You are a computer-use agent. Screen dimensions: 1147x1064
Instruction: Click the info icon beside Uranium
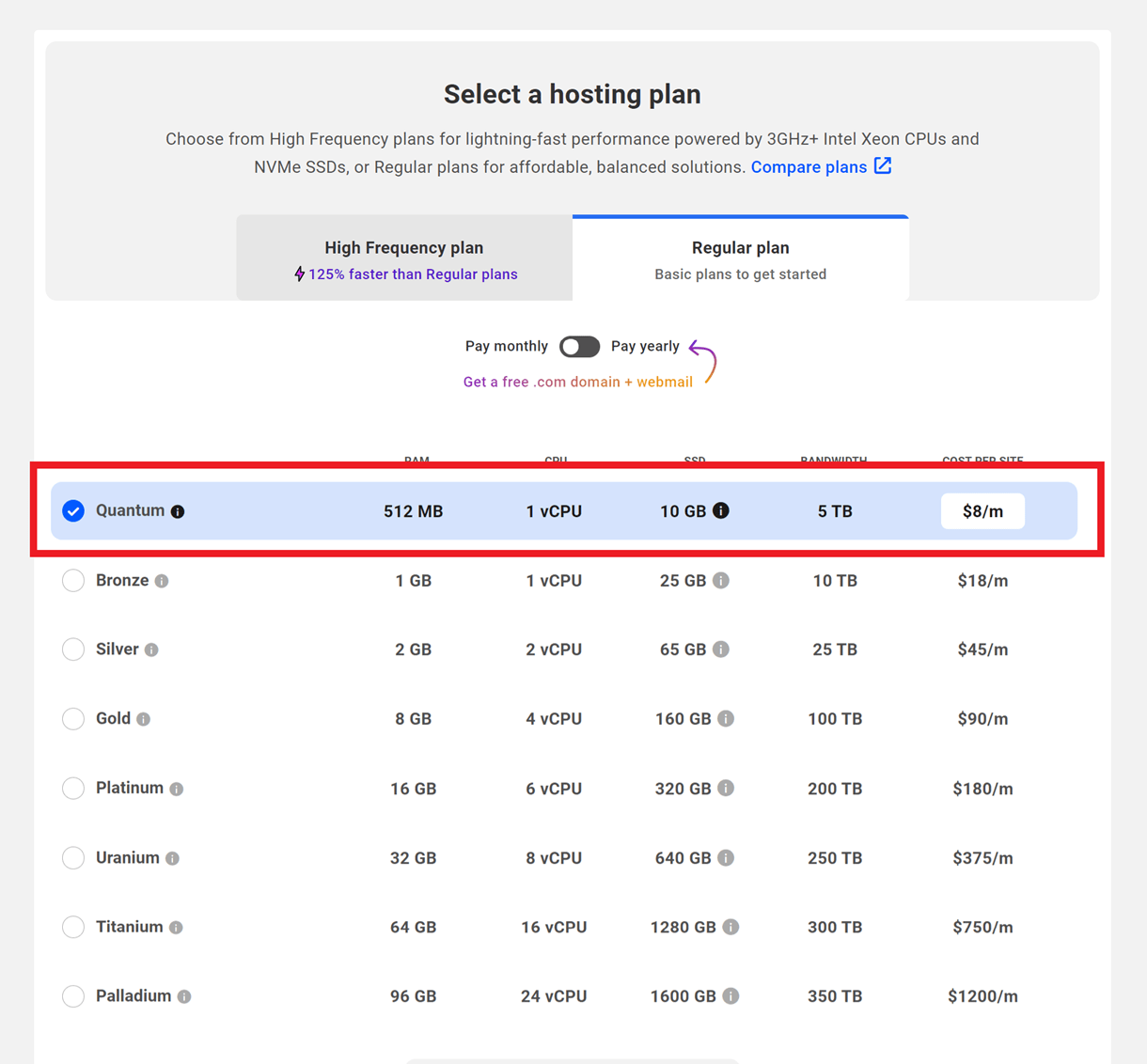(x=172, y=858)
